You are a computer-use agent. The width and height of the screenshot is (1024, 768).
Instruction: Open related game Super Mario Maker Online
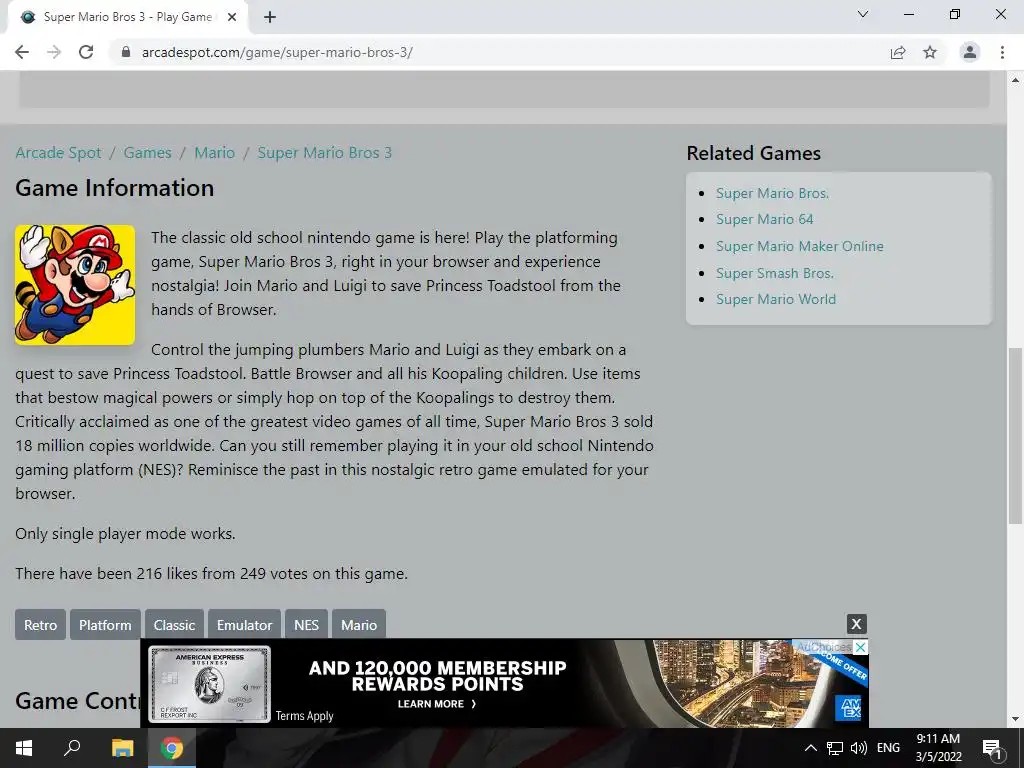coord(800,246)
